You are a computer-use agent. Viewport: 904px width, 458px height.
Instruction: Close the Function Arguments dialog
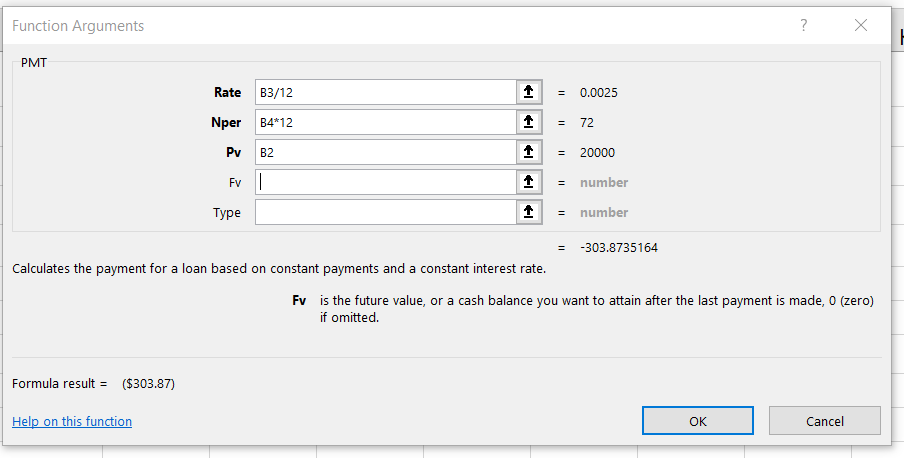[x=861, y=25]
